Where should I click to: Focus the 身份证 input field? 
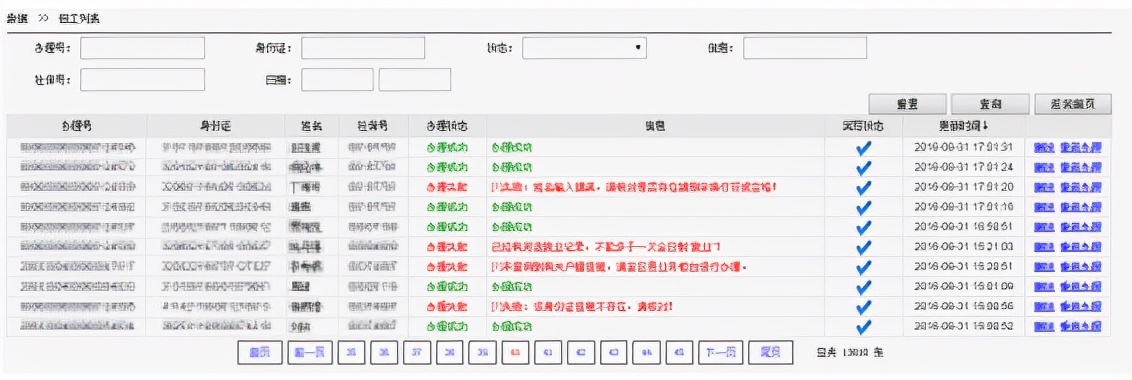(363, 48)
